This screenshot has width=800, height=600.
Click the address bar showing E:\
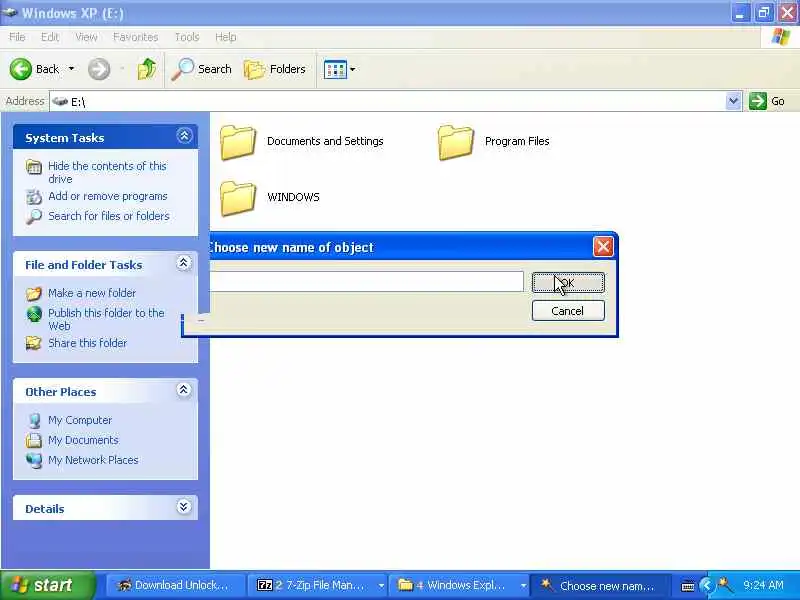[388, 102]
